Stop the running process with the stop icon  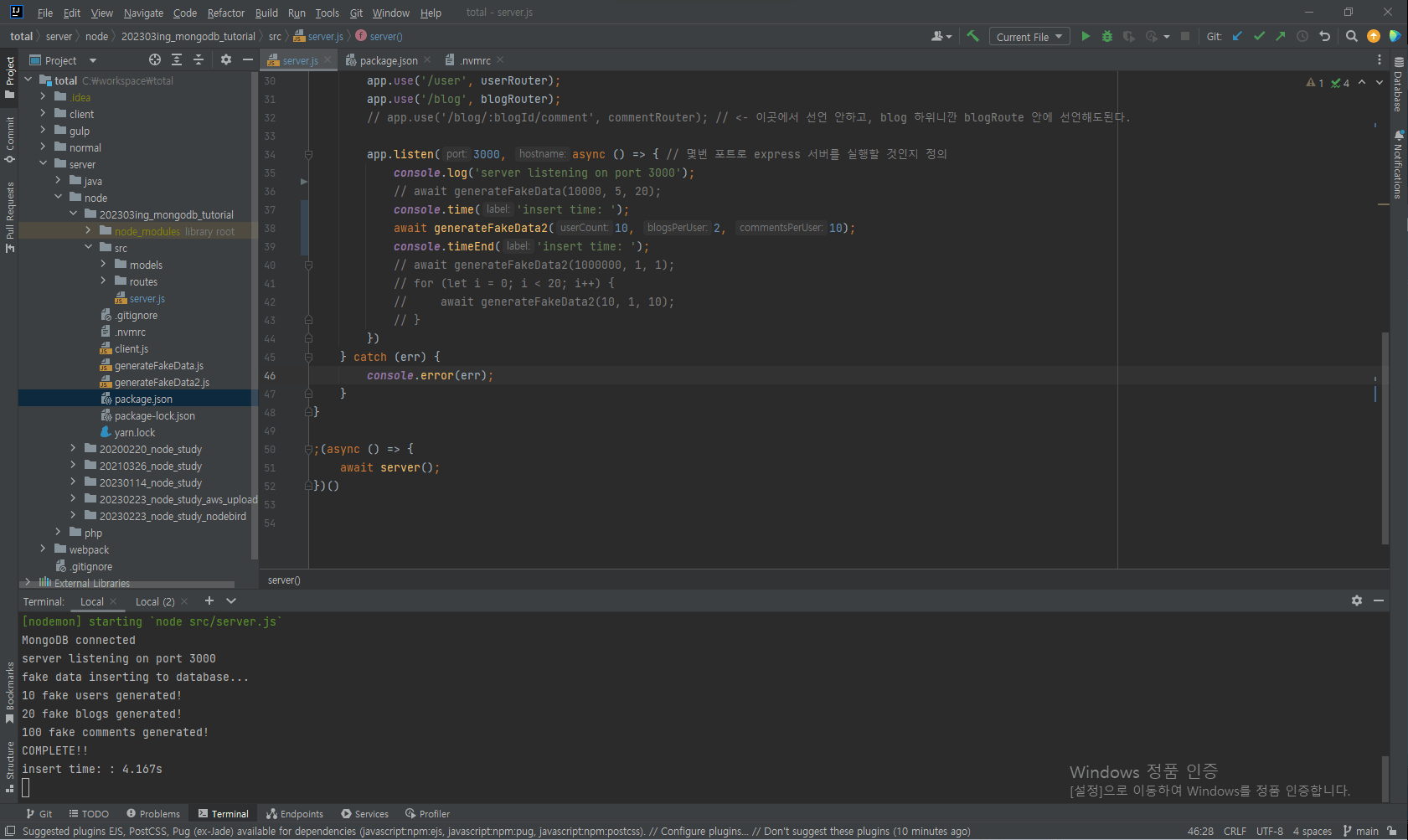tap(1185, 36)
